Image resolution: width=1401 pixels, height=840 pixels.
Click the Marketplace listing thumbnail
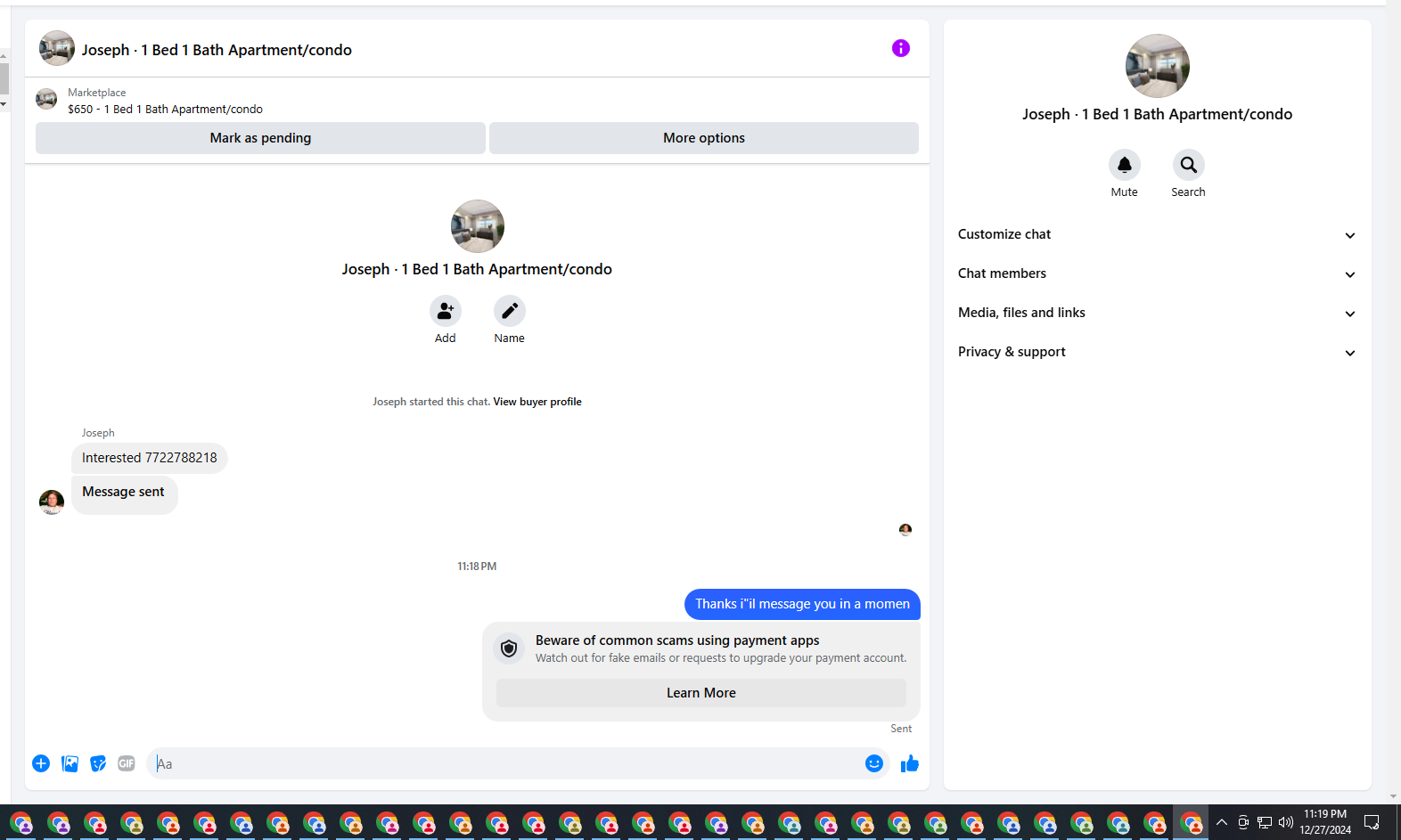[46, 99]
